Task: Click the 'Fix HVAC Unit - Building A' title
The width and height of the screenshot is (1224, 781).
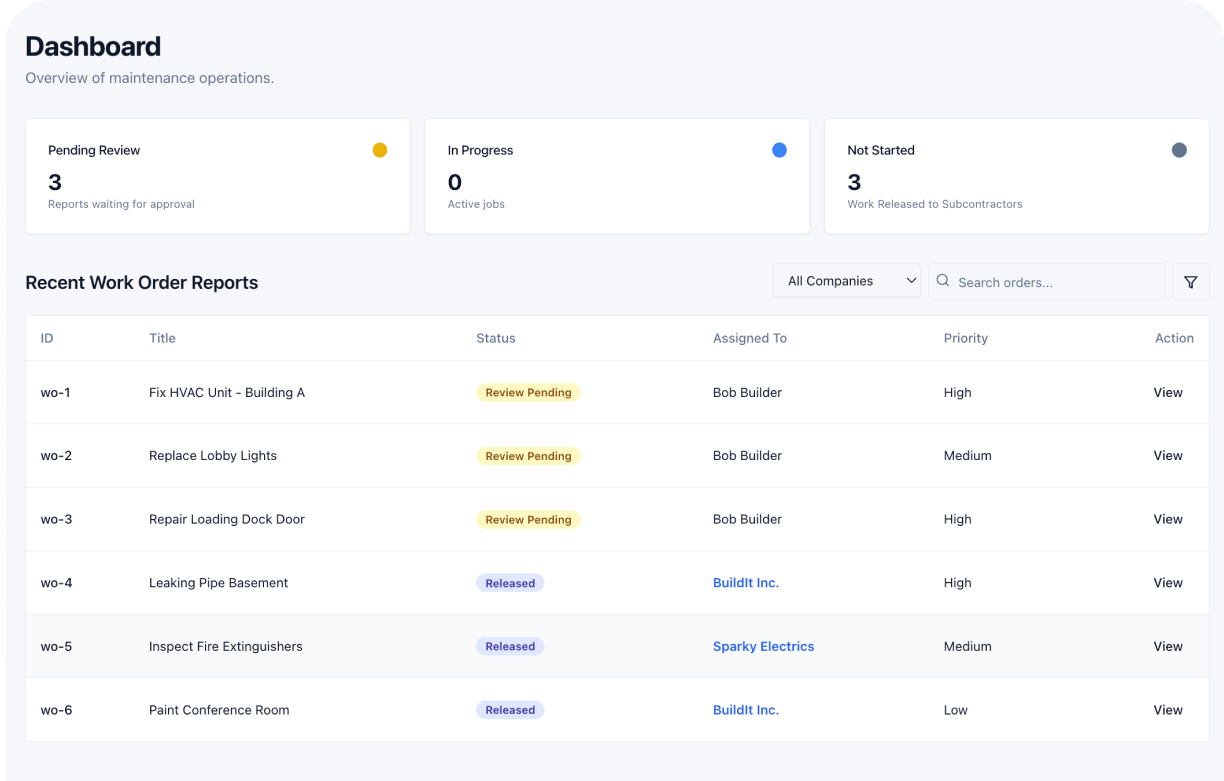Action: click(x=227, y=392)
